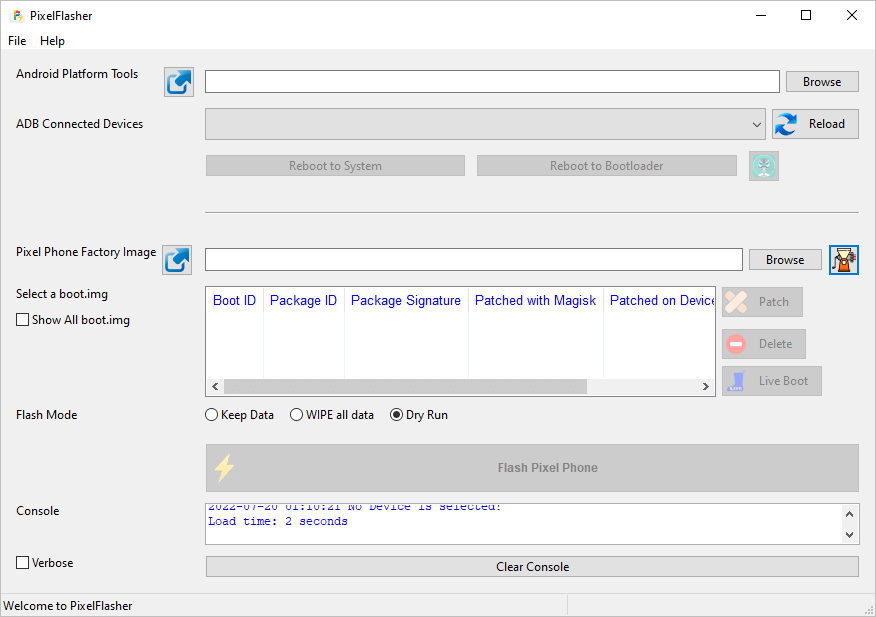Click the Package Signature column header
Image resolution: width=876 pixels, height=617 pixels.
(406, 301)
